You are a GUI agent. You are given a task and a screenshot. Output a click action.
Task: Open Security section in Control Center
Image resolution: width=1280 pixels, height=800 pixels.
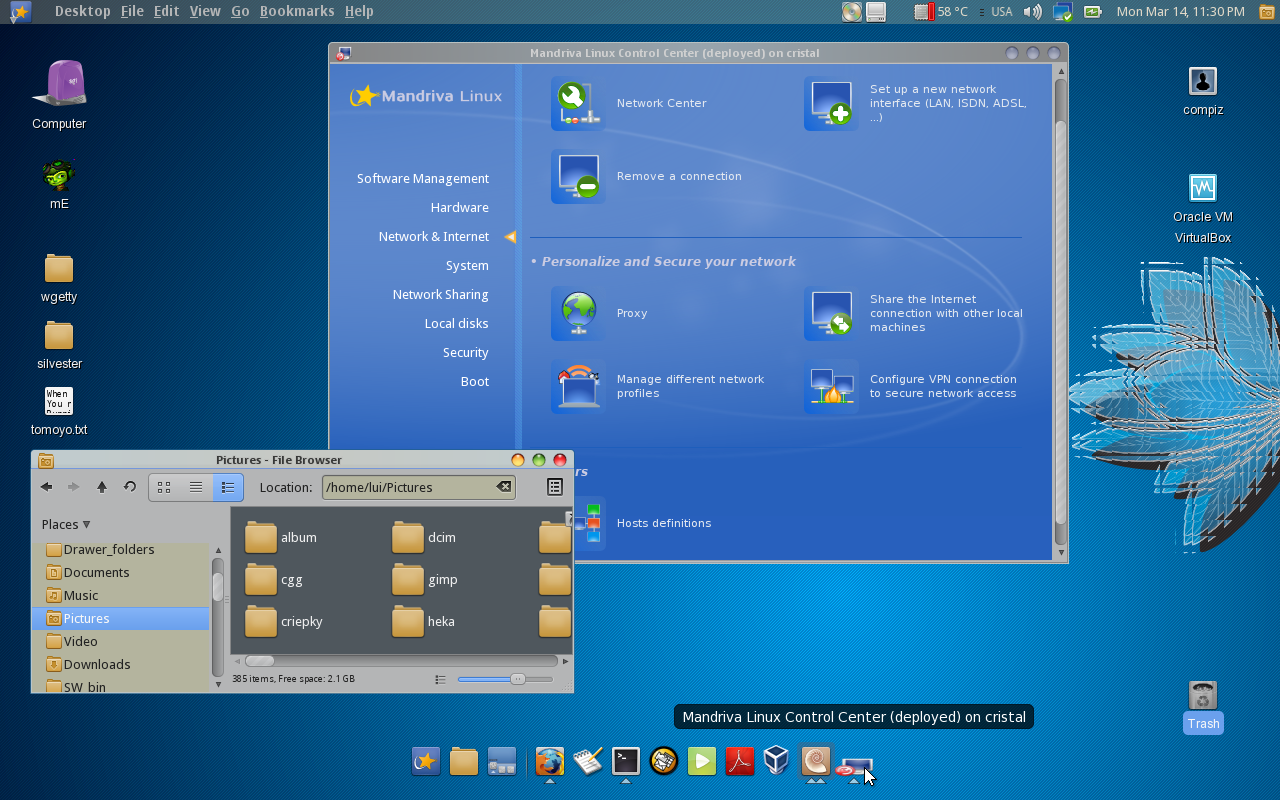[x=466, y=352]
